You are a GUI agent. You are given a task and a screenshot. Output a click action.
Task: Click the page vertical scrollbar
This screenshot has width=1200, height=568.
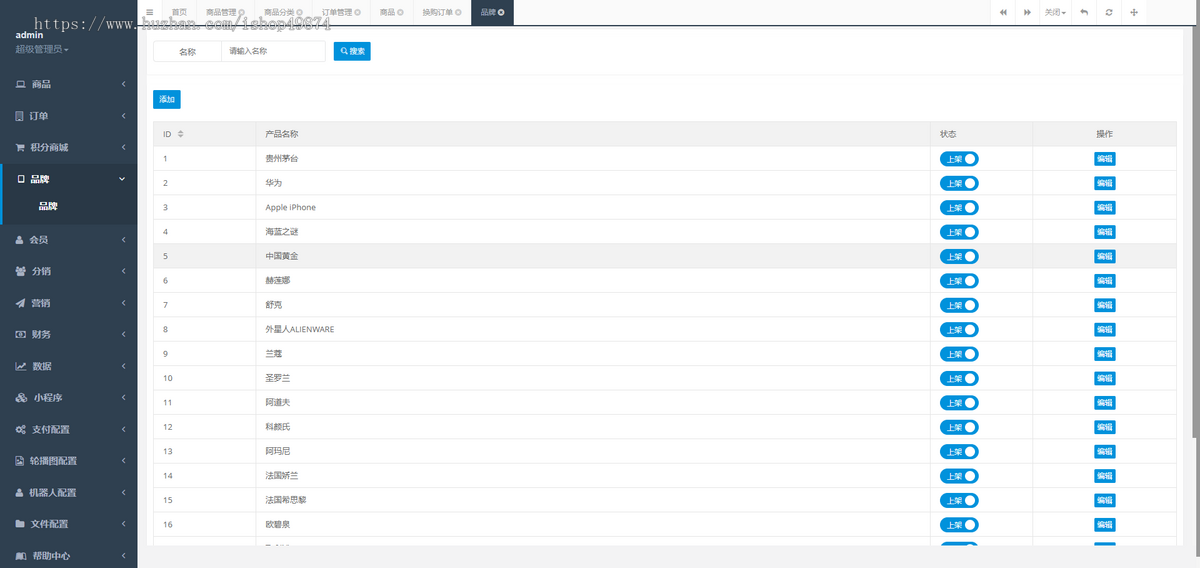[x=1196, y=230]
